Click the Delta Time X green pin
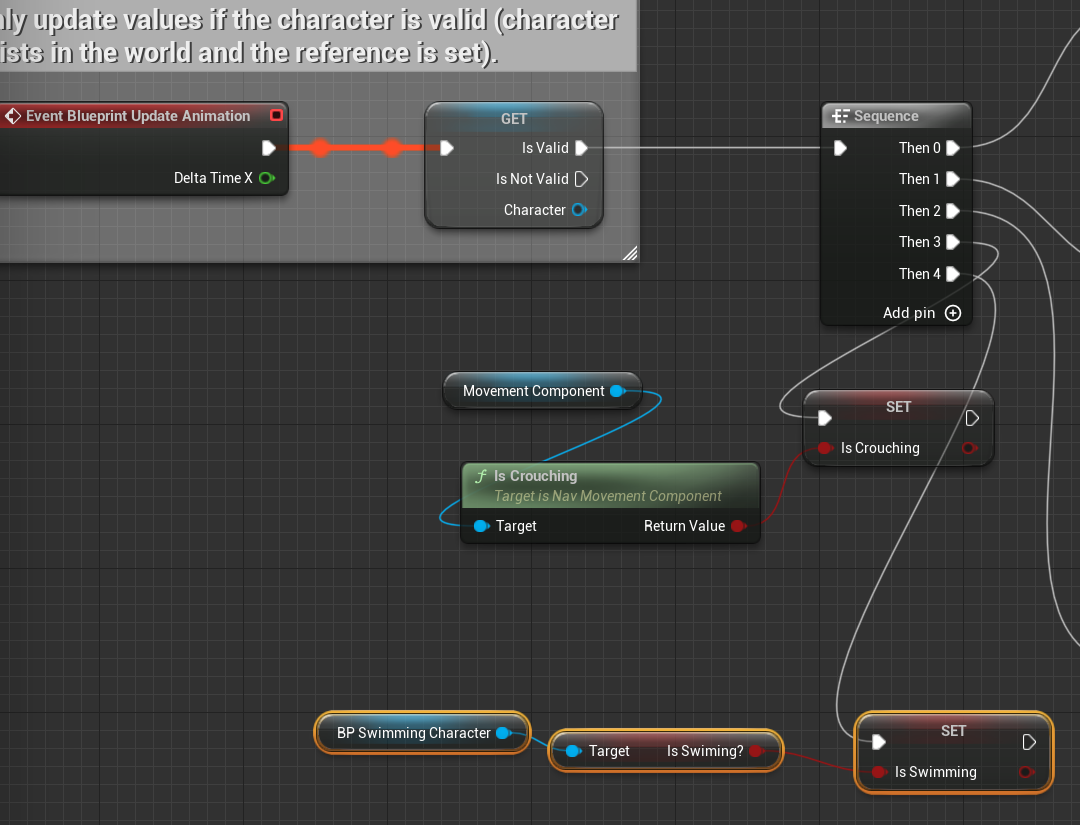Viewport: 1080px width, 825px height. pos(266,178)
